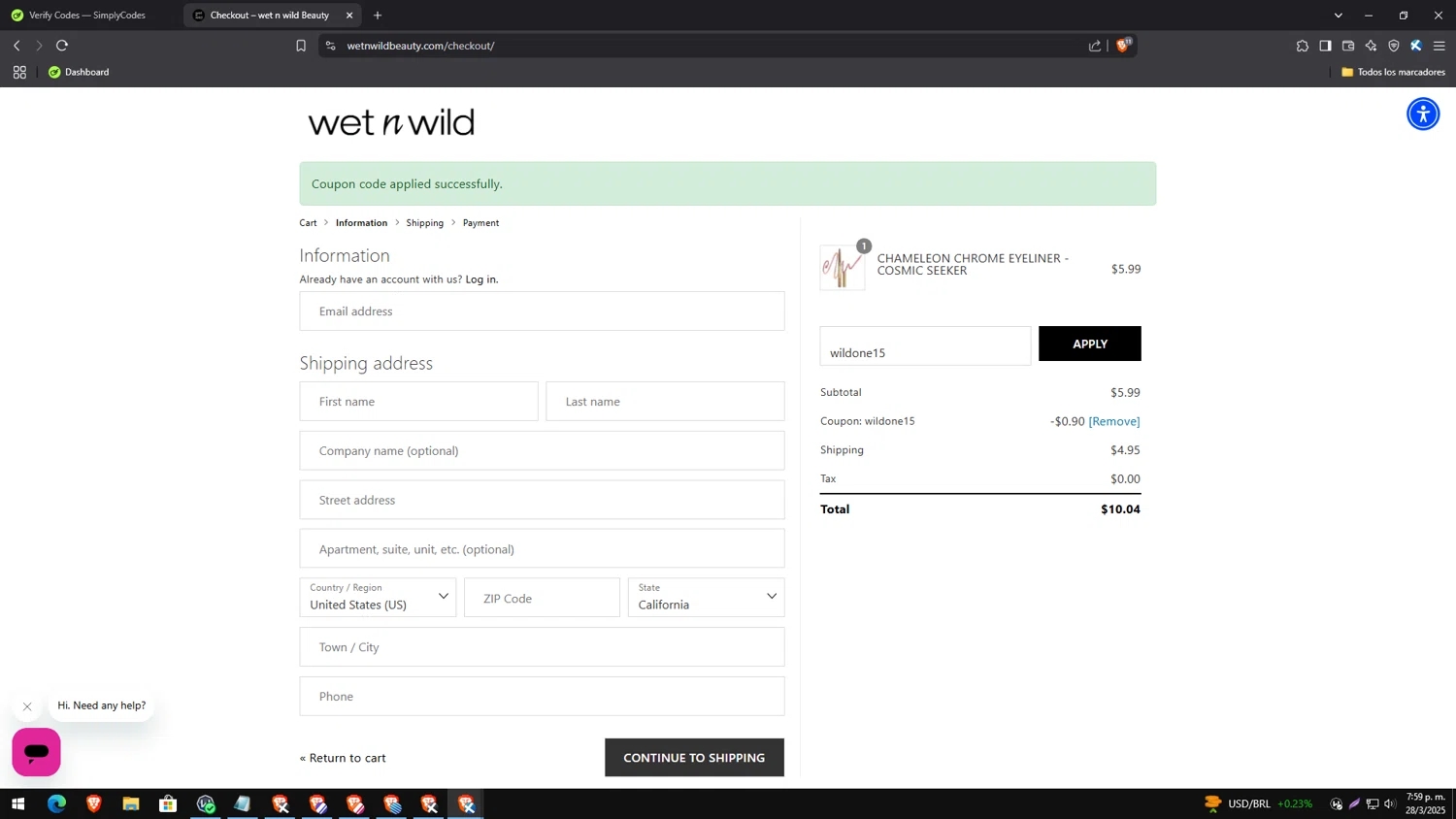Reload the checkout page
The width and height of the screenshot is (1456, 819).
pyautogui.click(x=62, y=46)
